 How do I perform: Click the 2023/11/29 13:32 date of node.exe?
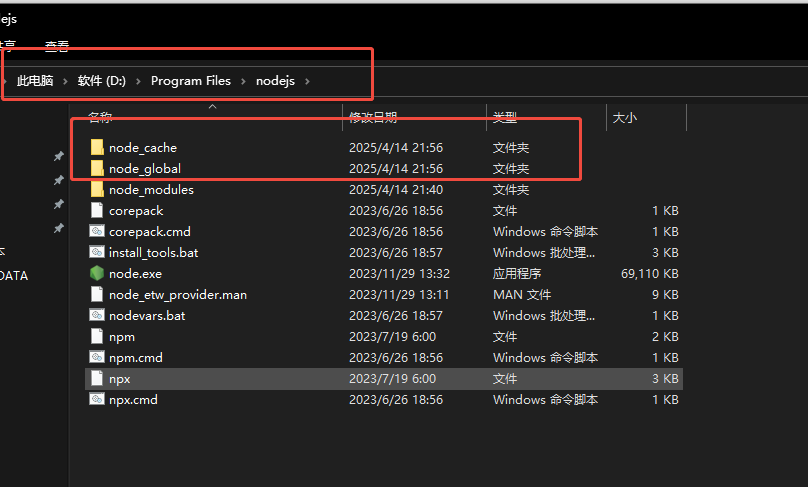[x=399, y=274]
